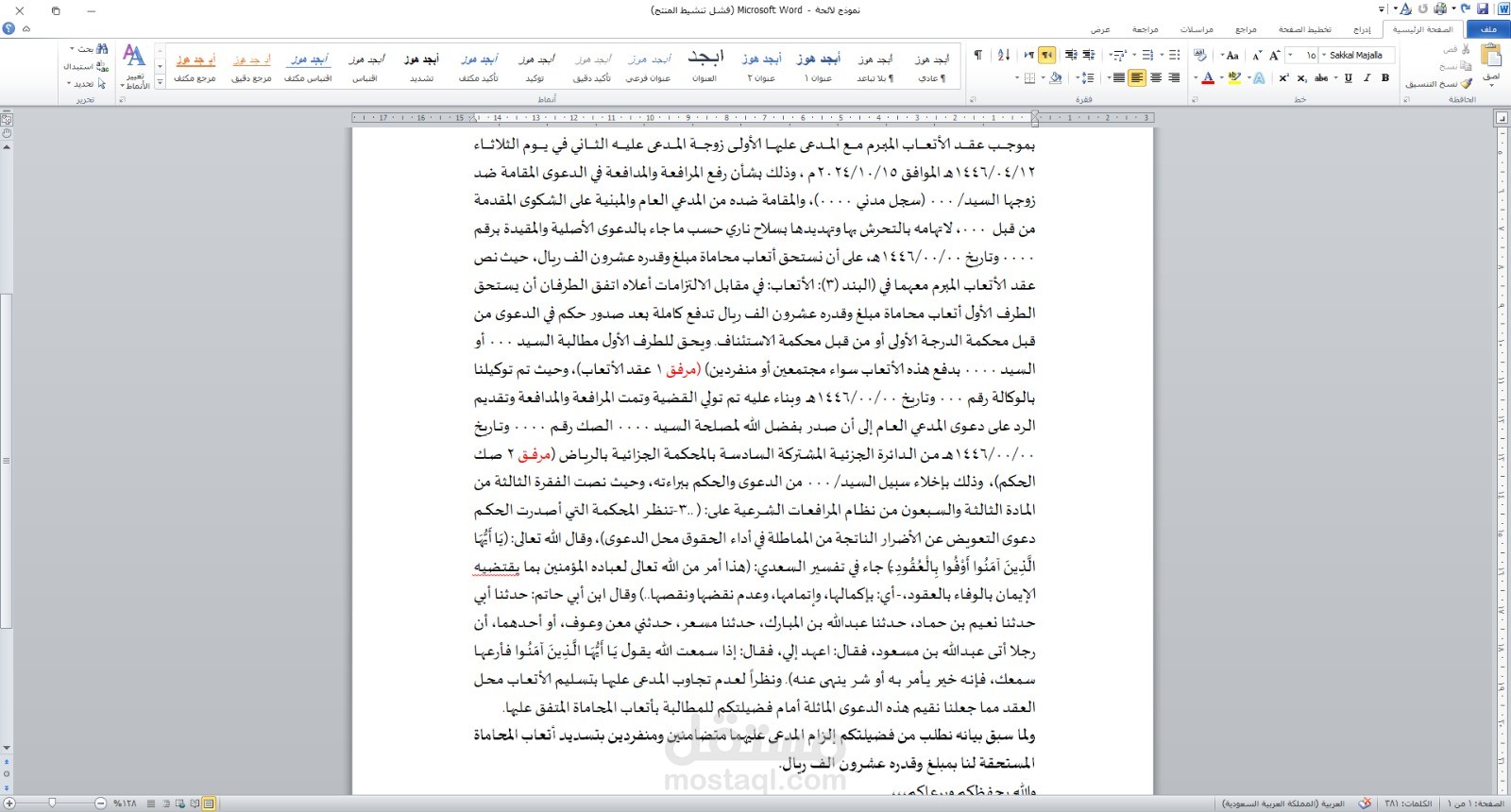This screenshot has width=1511, height=812.
Task: Toggle Left-to-Right text direction
Action: pos(1029,55)
